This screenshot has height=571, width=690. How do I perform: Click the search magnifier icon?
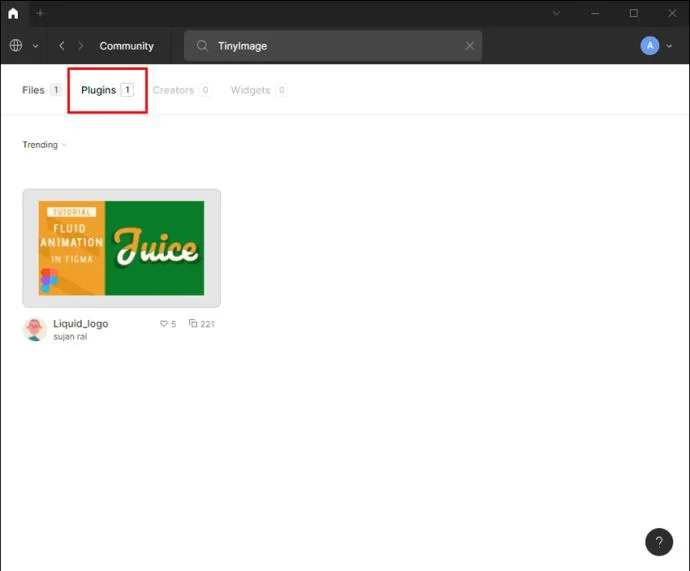(x=202, y=46)
